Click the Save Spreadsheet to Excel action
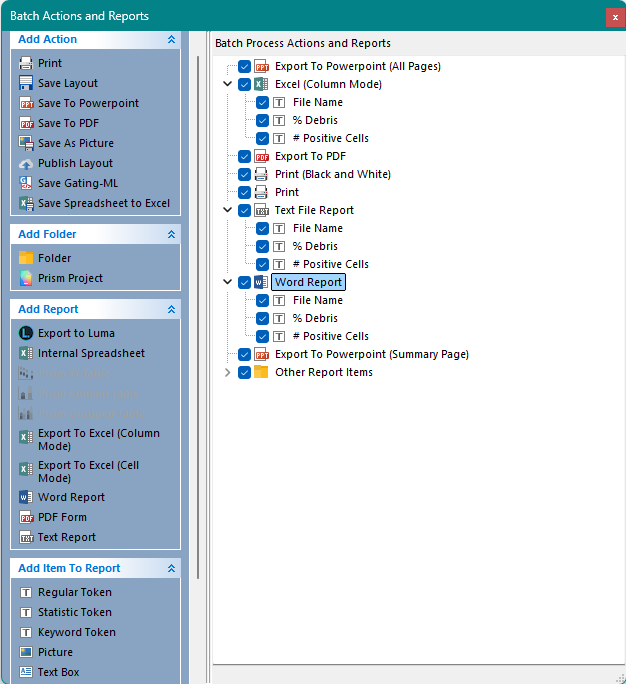 click(103, 203)
